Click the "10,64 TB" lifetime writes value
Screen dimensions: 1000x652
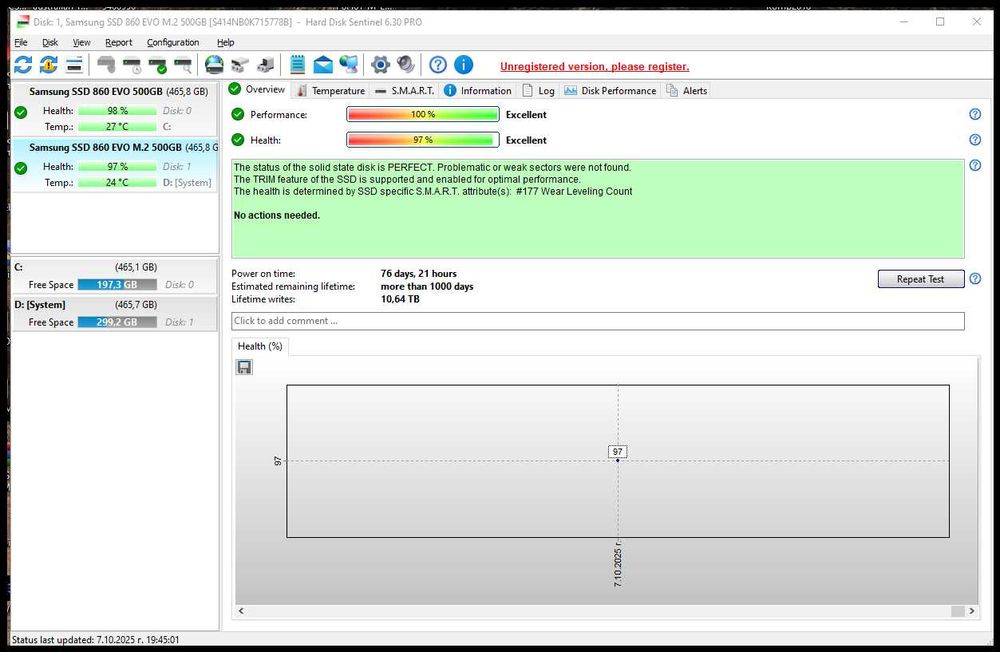click(400, 299)
